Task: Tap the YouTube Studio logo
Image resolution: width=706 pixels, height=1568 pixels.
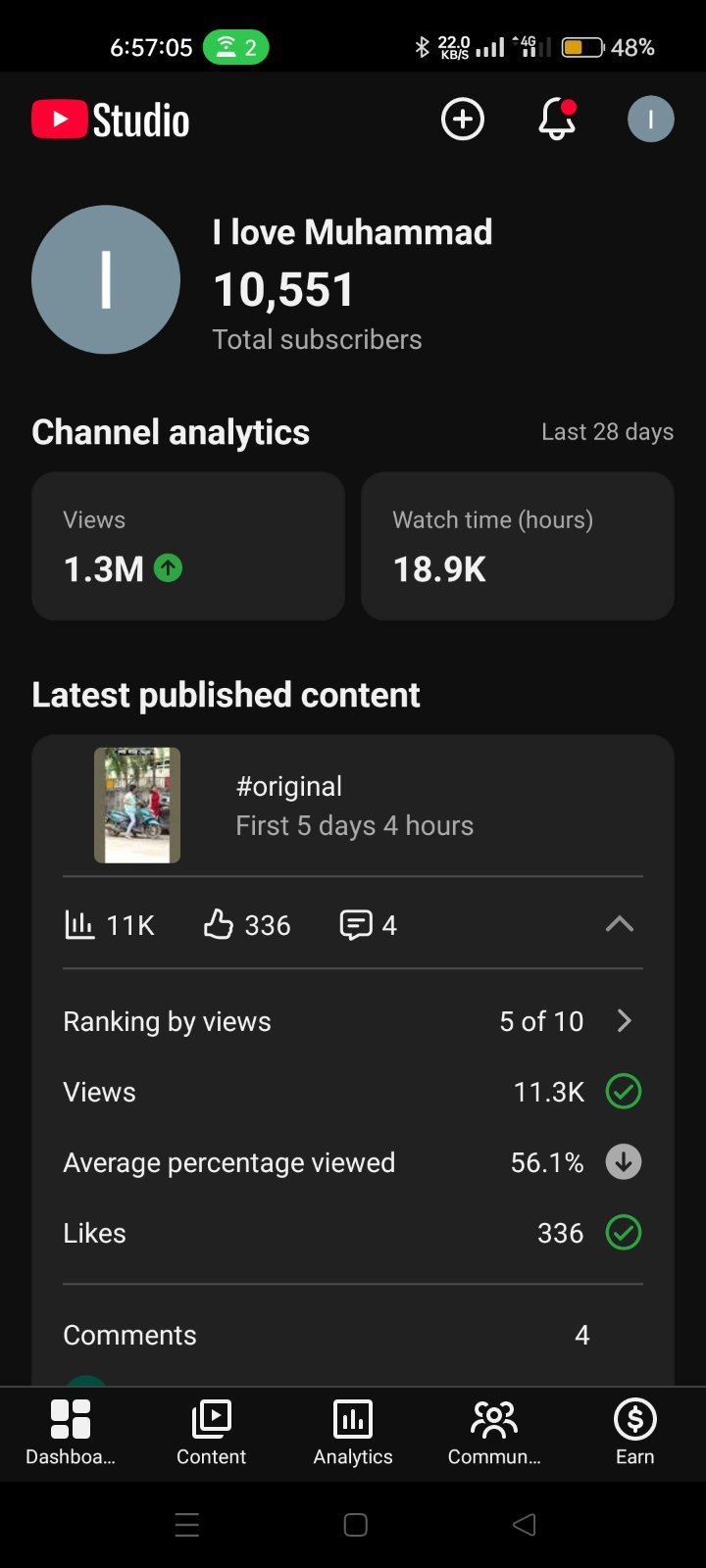Action: tap(110, 120)
